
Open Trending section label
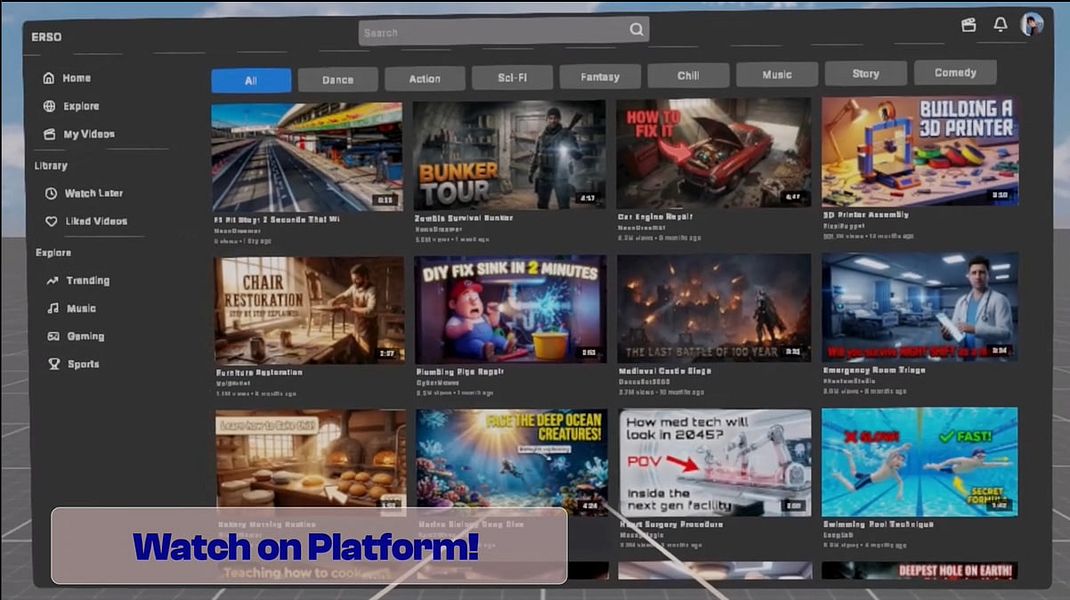88,281
